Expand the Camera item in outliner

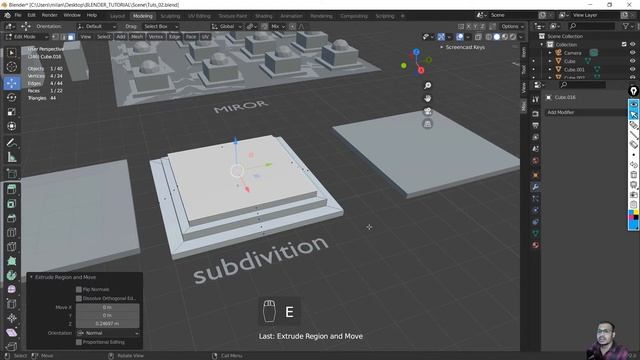tap(550, 53)
